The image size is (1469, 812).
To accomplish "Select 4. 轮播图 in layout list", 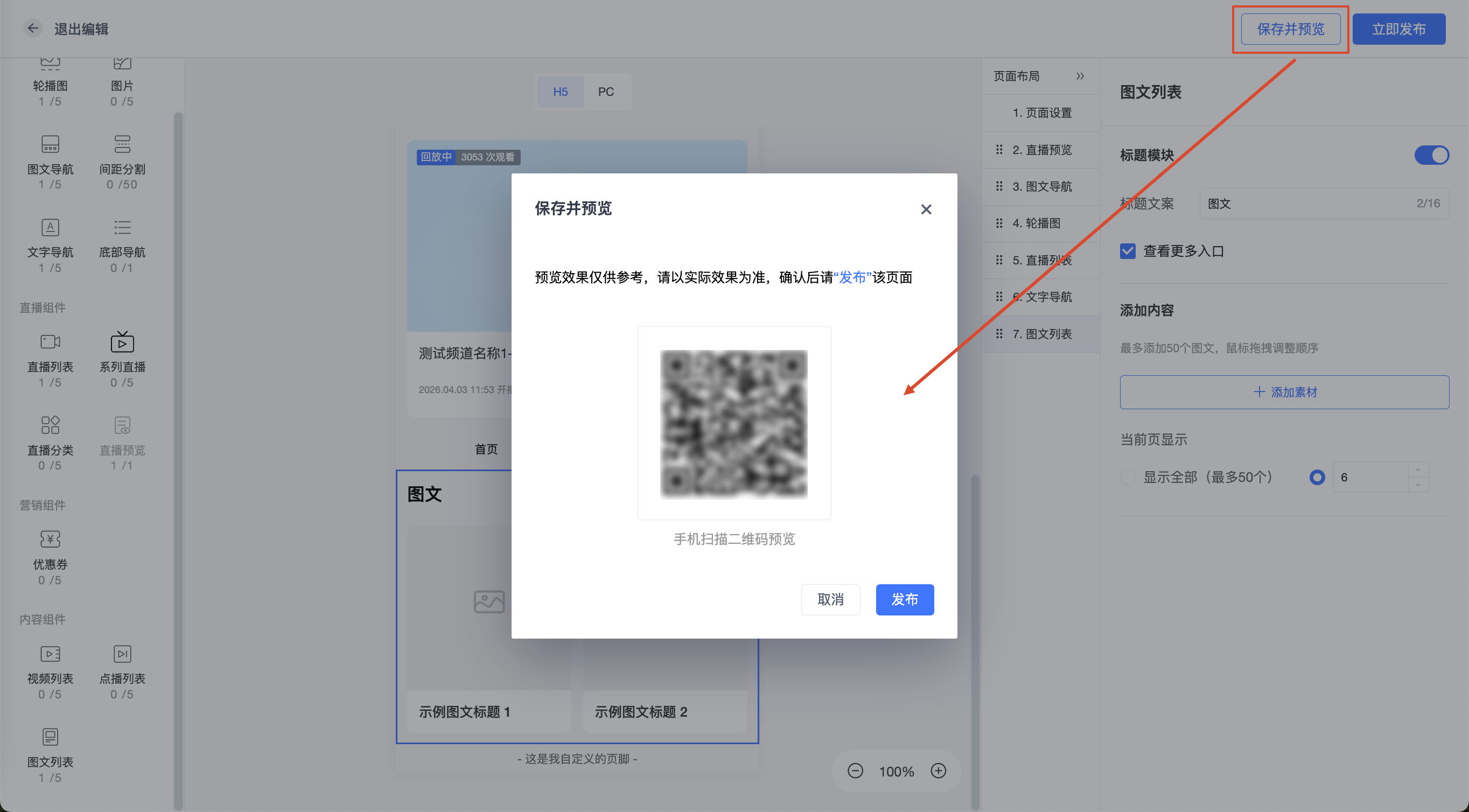I will pos(1040,223).
